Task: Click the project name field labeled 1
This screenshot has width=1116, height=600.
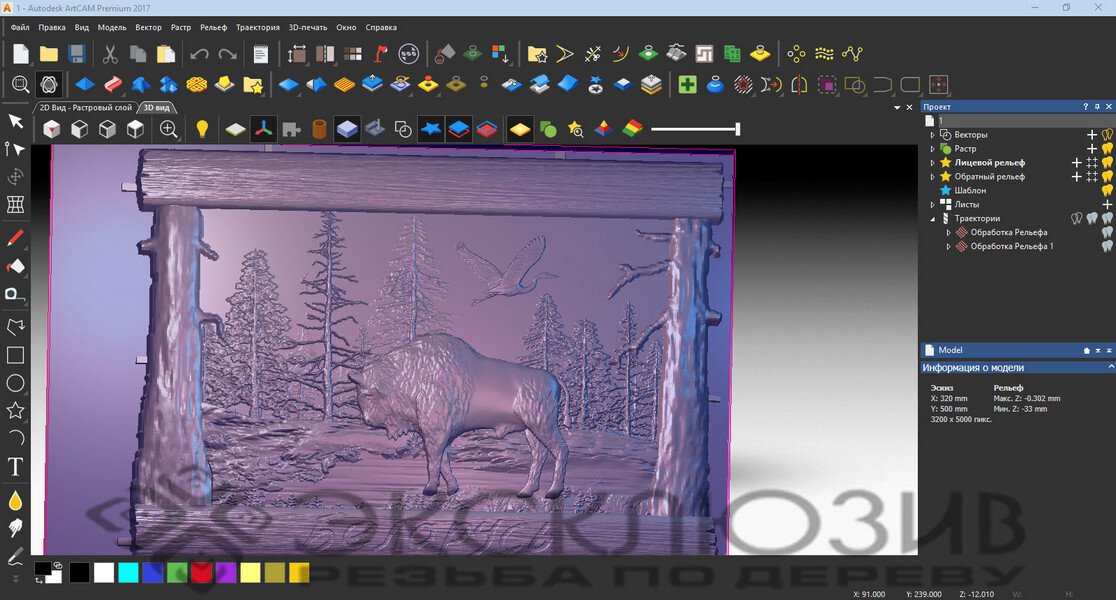Action: click(x=1020, y=120)
